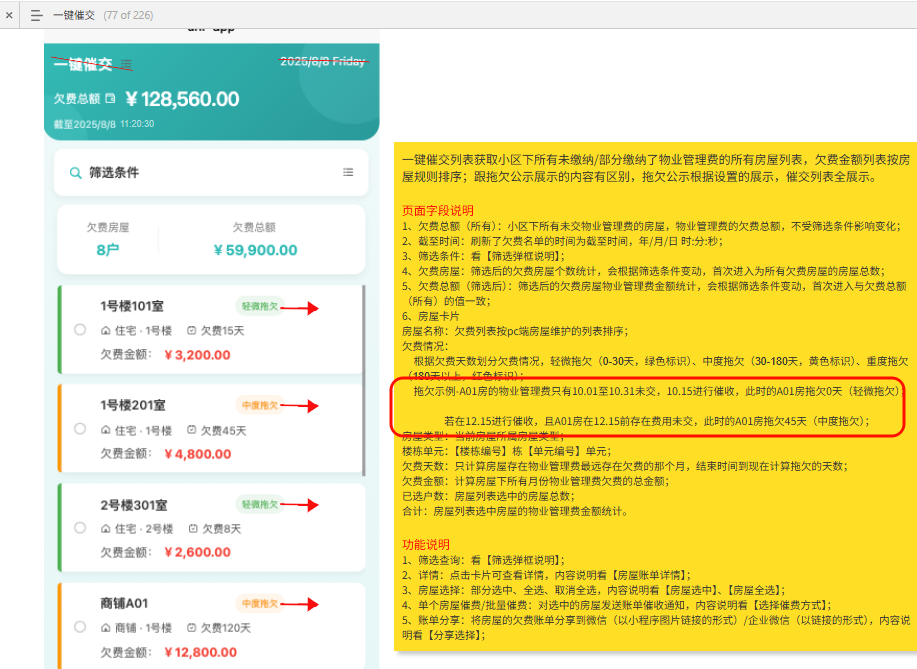Click the search magnifier icon in 筛选条件
This screenshot has height=669, width=917.
tap(75, 173)
